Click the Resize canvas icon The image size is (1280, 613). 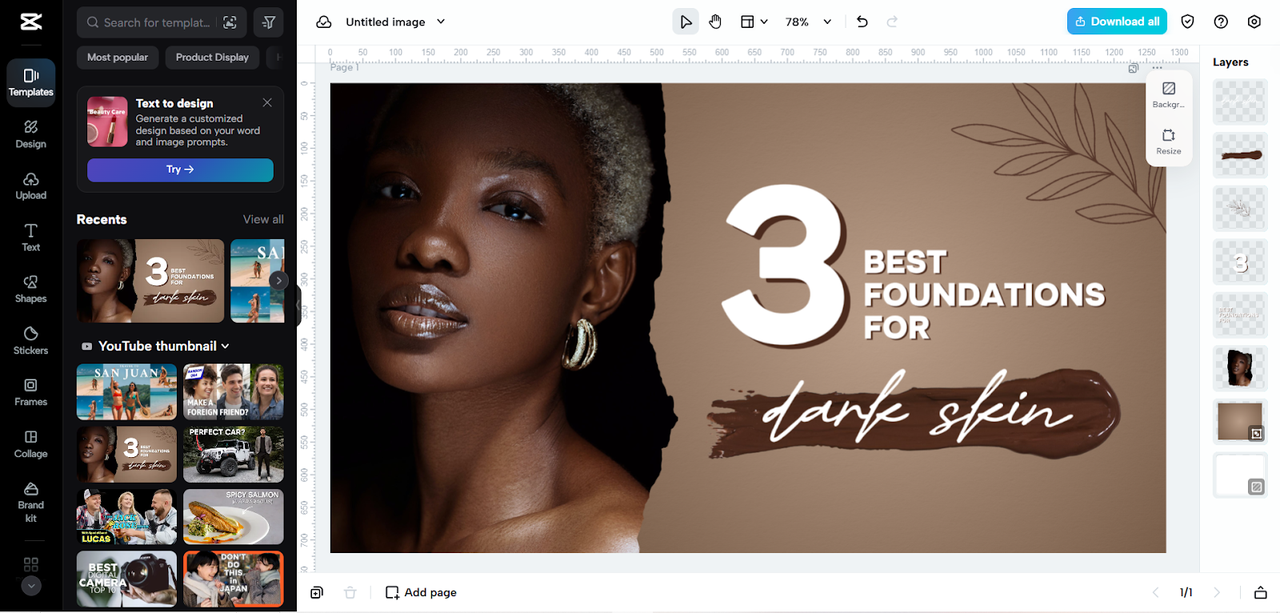pyautogui.click(x=1168, y=141)
